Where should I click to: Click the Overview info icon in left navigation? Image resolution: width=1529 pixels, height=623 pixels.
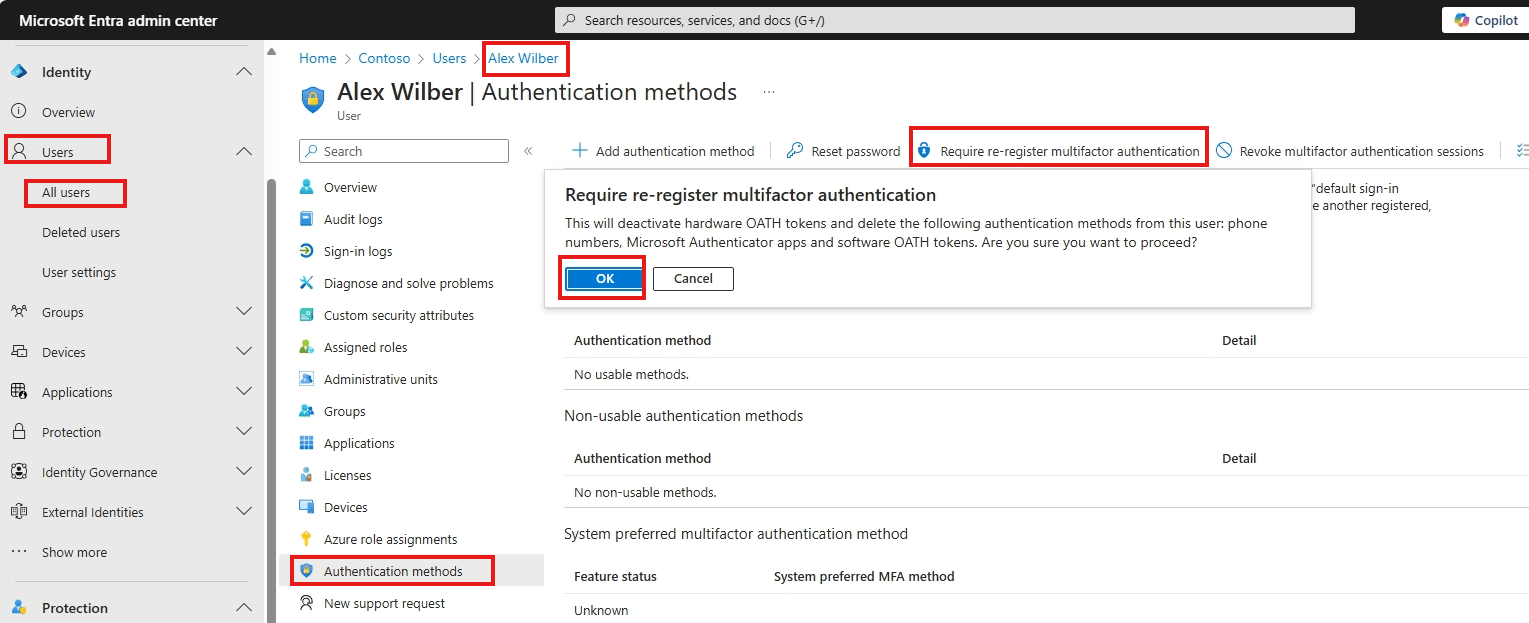[19, 112]
